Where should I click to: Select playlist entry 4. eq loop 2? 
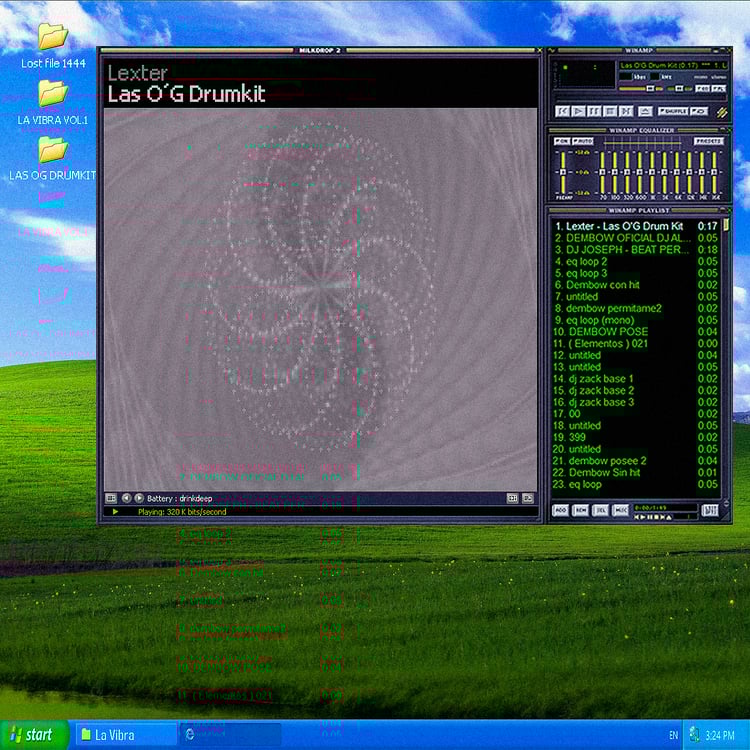[636, 261]
